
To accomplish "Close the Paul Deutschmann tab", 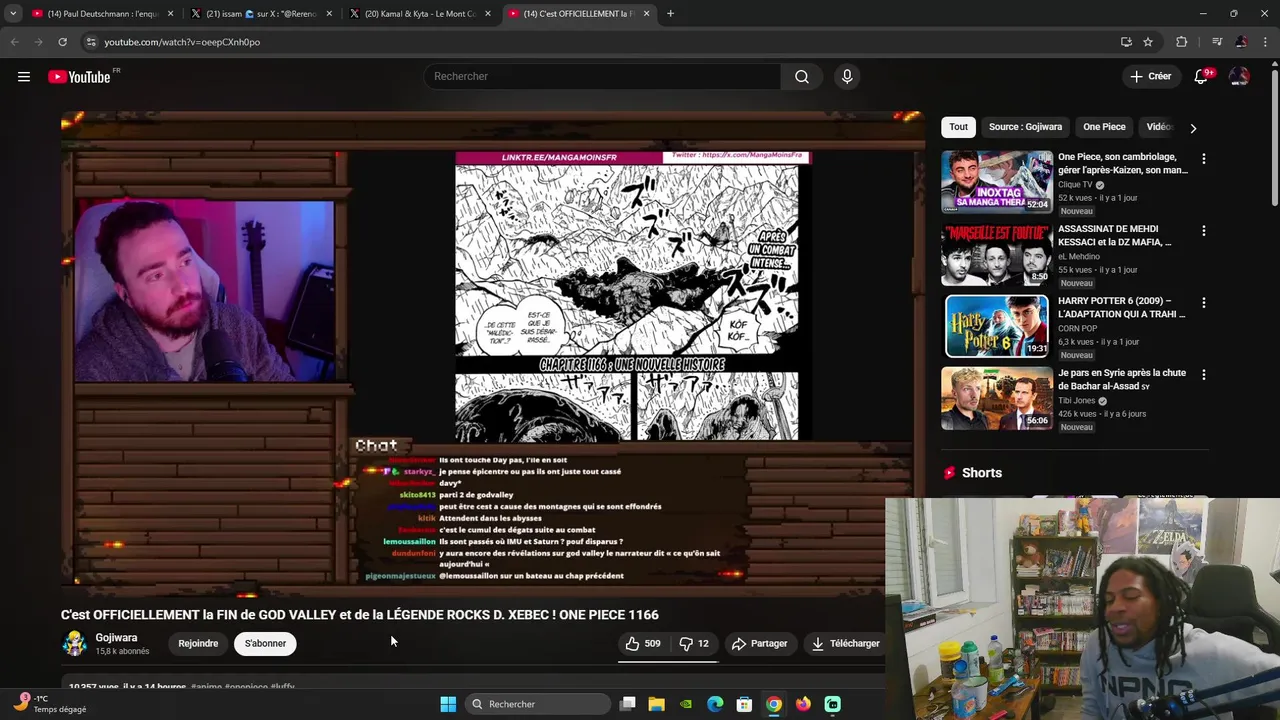I will tap(170, 14).
